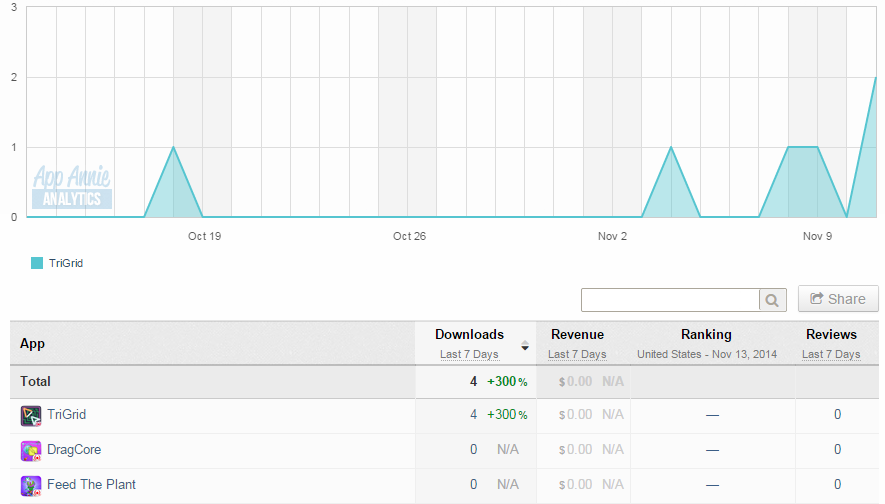Screen dimensions: 885x504
Task: Click the Reviews column header
Action: (831, 334)
